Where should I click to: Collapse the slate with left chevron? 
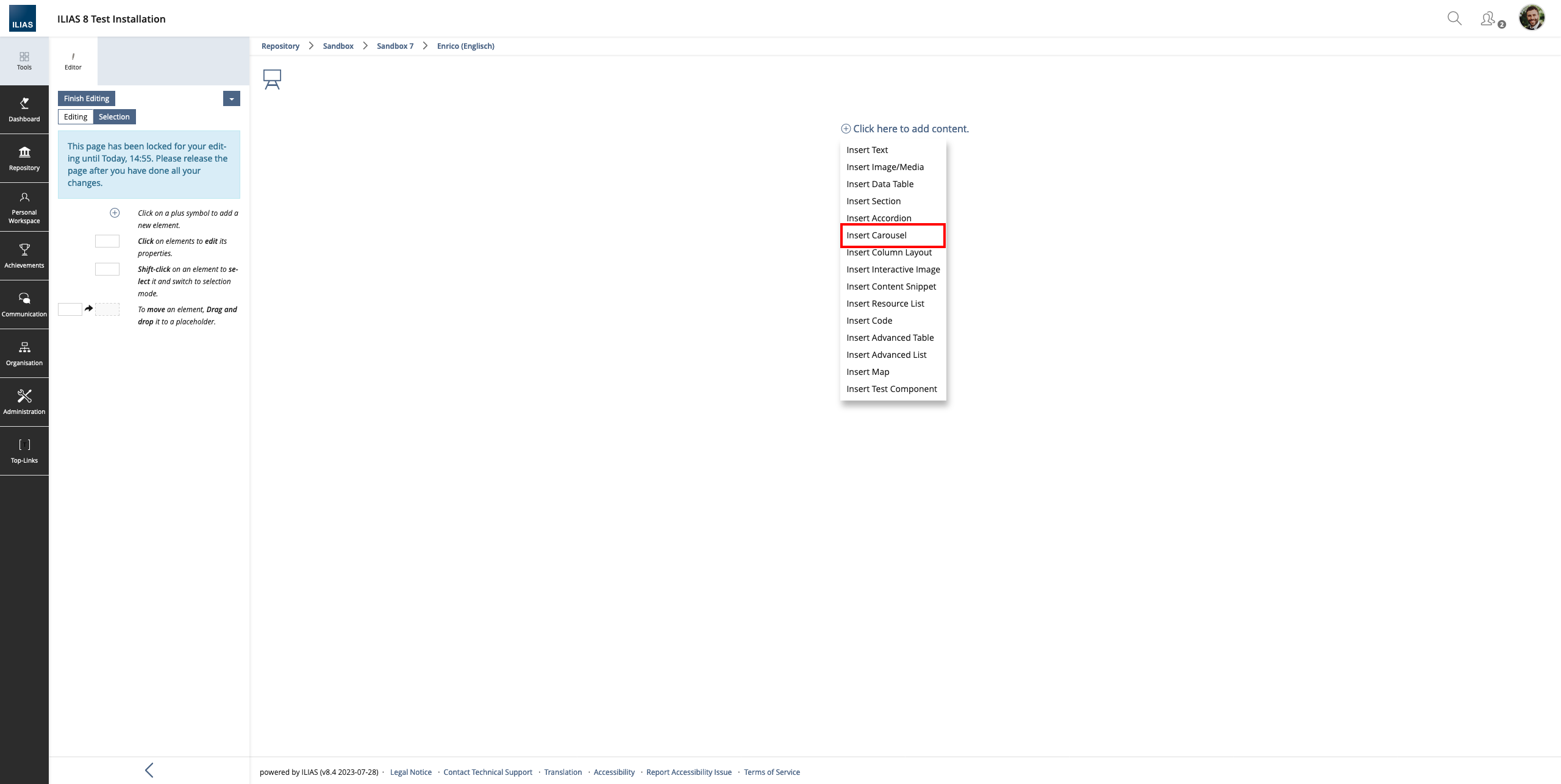tap(149, 770)
